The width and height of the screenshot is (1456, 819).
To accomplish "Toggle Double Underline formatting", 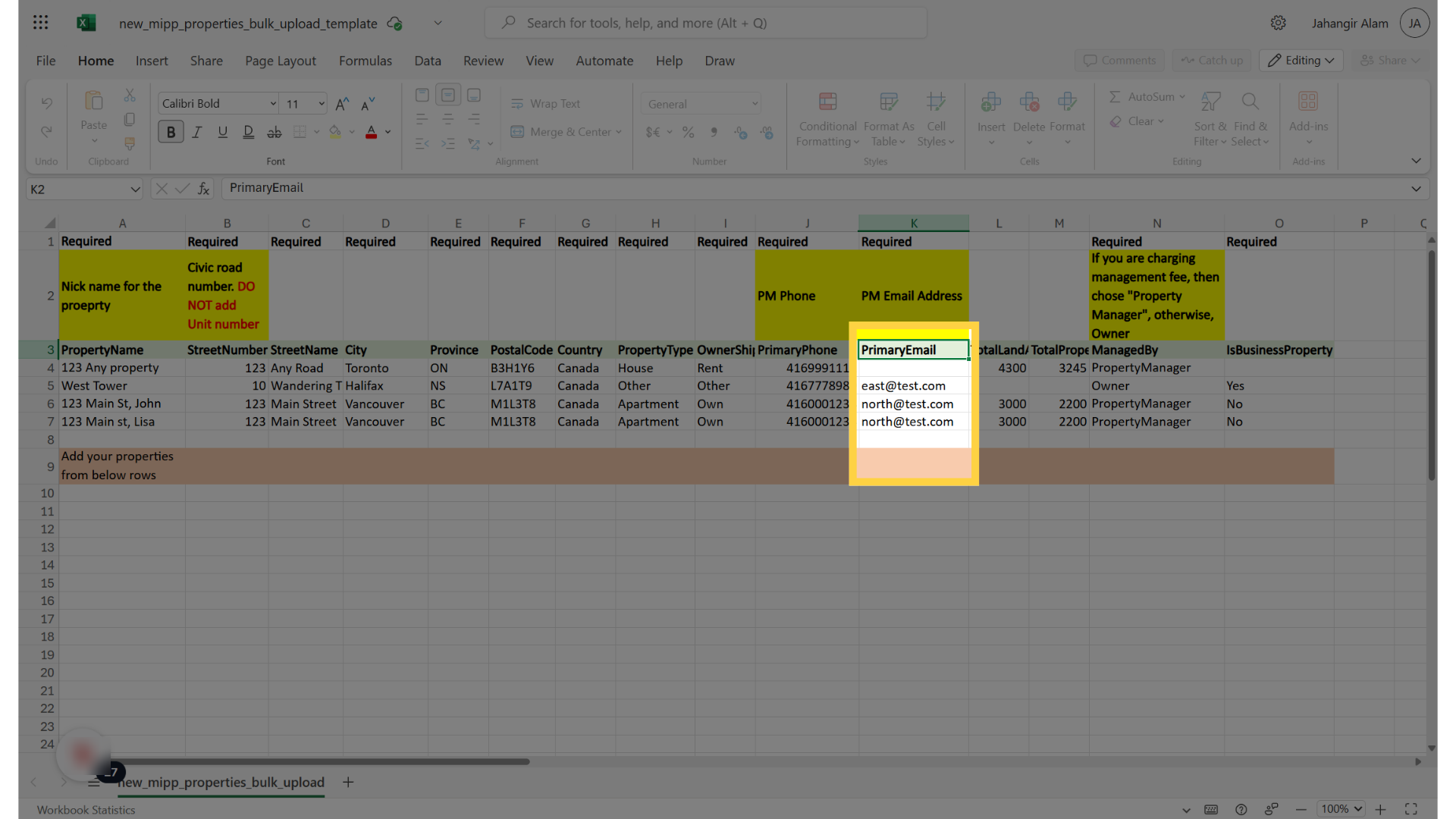I will 248,132.
